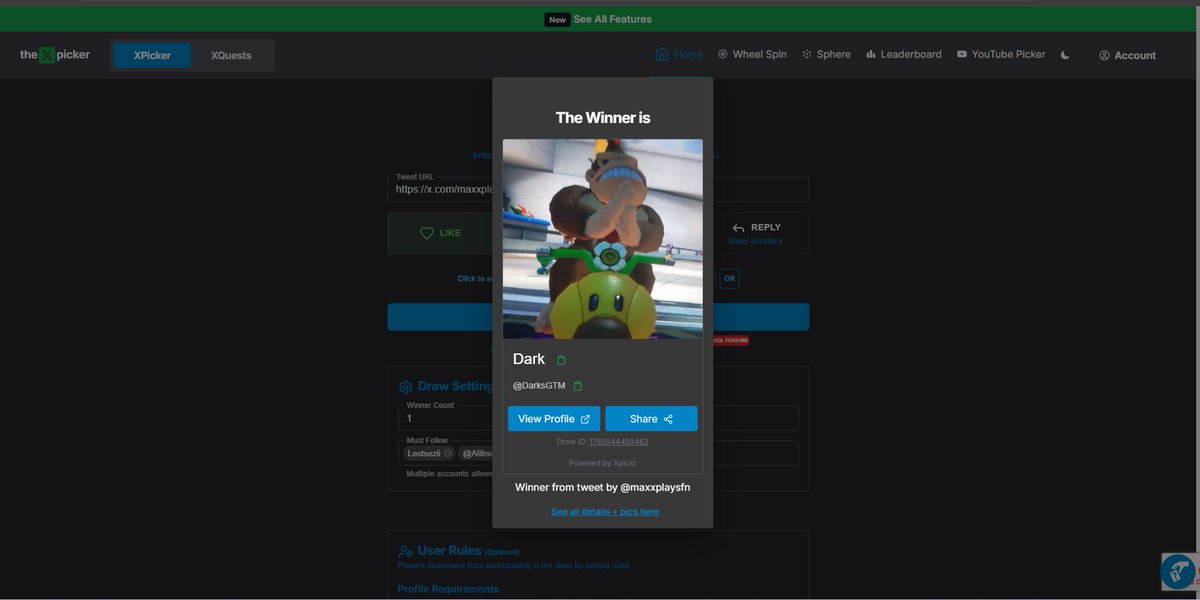Click Winner from tweet by @maxxplaysfn text
Viewport: 1200px width, 600px height.
[603, 488]
